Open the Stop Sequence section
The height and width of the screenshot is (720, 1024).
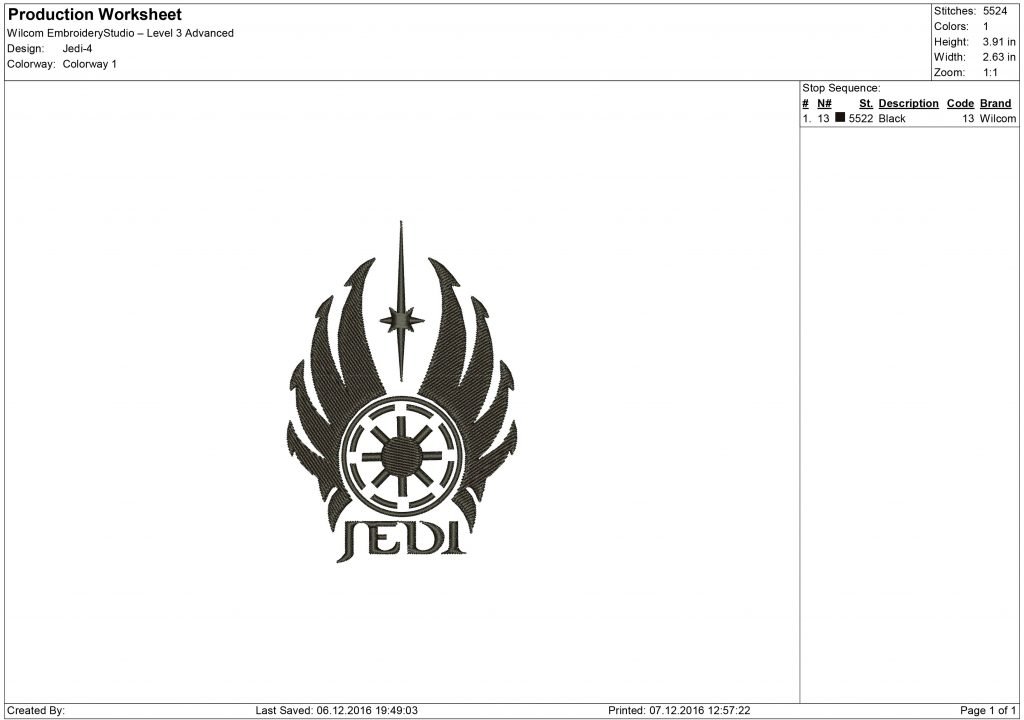[840, 87]
